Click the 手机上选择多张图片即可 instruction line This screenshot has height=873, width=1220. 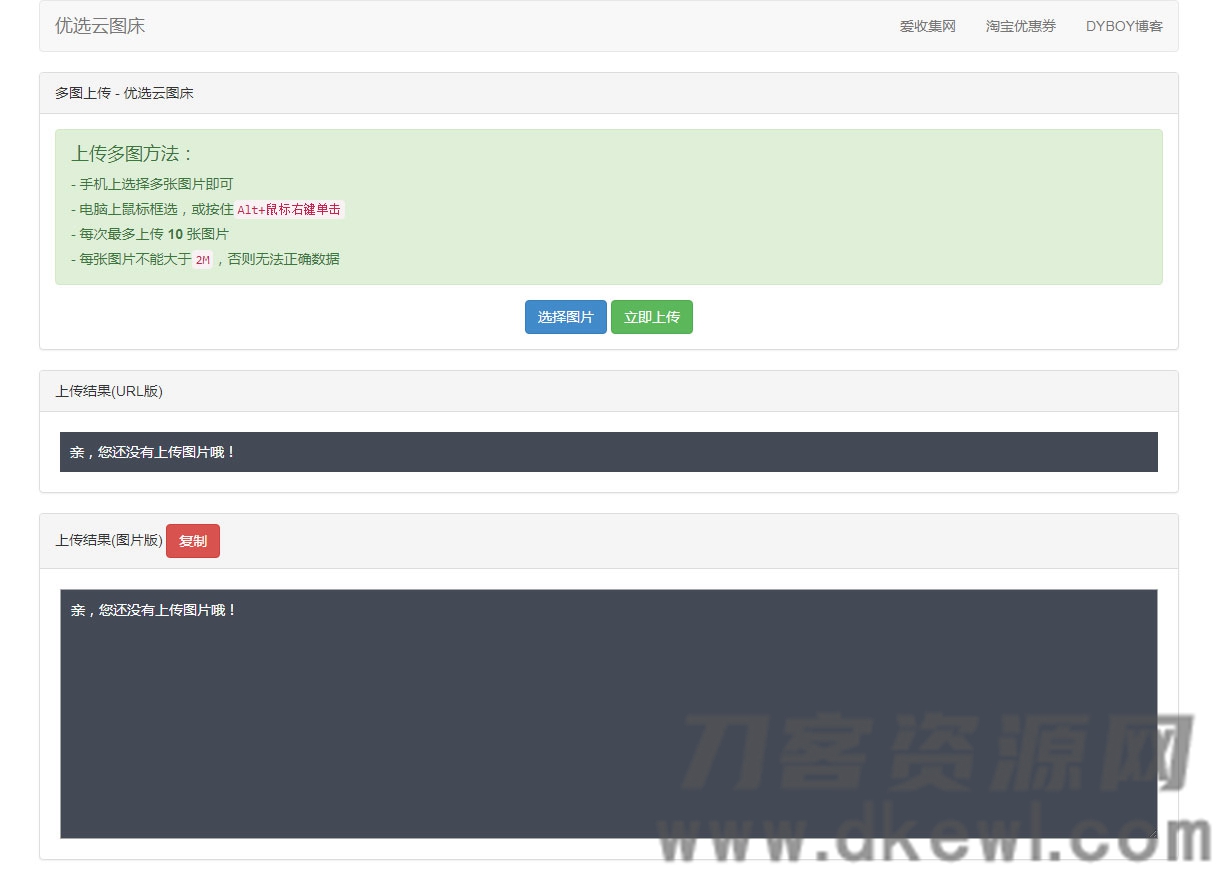coord(156,184)
